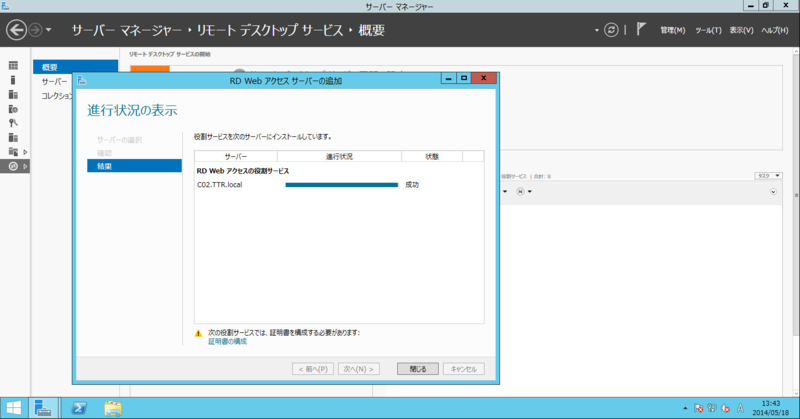800x419 pixels.
Task: Maximize the RD Web アクセス dialog
Action: tap(464, 79)
